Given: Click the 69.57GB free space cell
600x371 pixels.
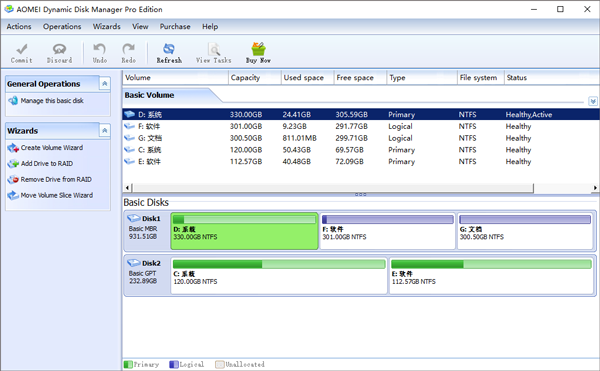Looking at the screenshot, I should pos(349,150).
